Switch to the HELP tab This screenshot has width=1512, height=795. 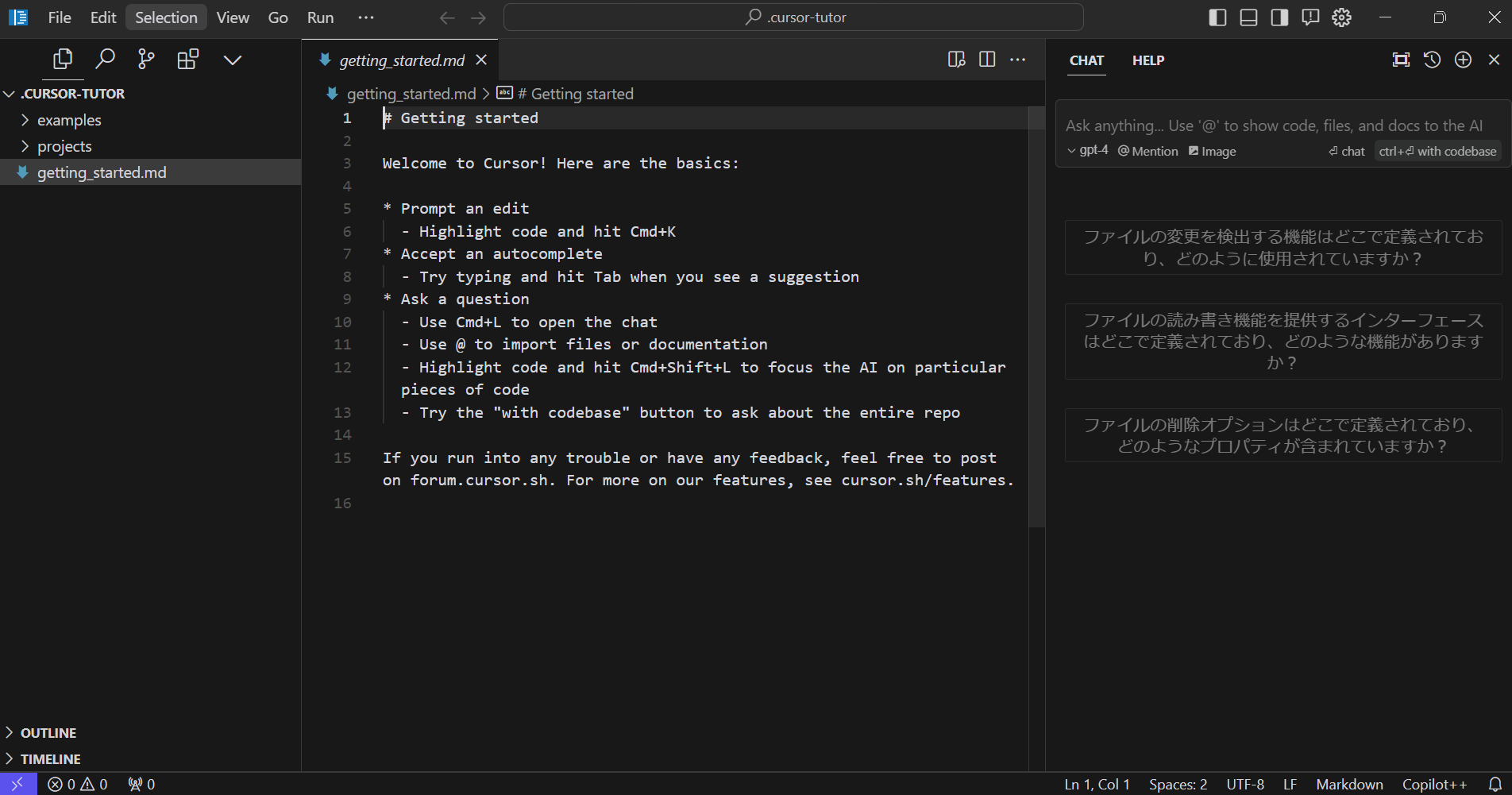tap(1148, 60)
